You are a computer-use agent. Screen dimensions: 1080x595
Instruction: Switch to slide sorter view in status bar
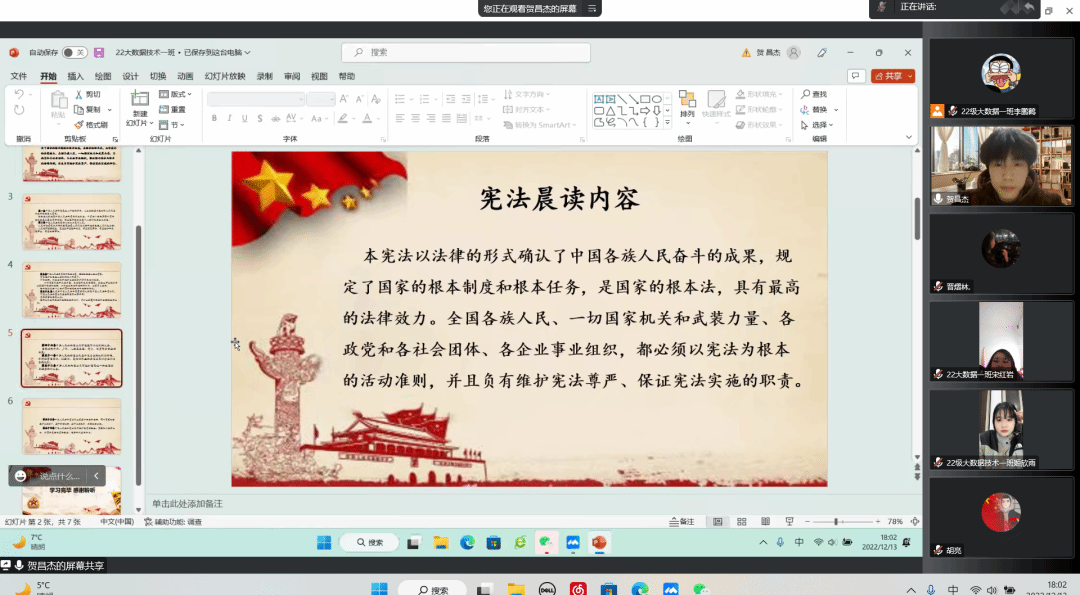[741, 522]
